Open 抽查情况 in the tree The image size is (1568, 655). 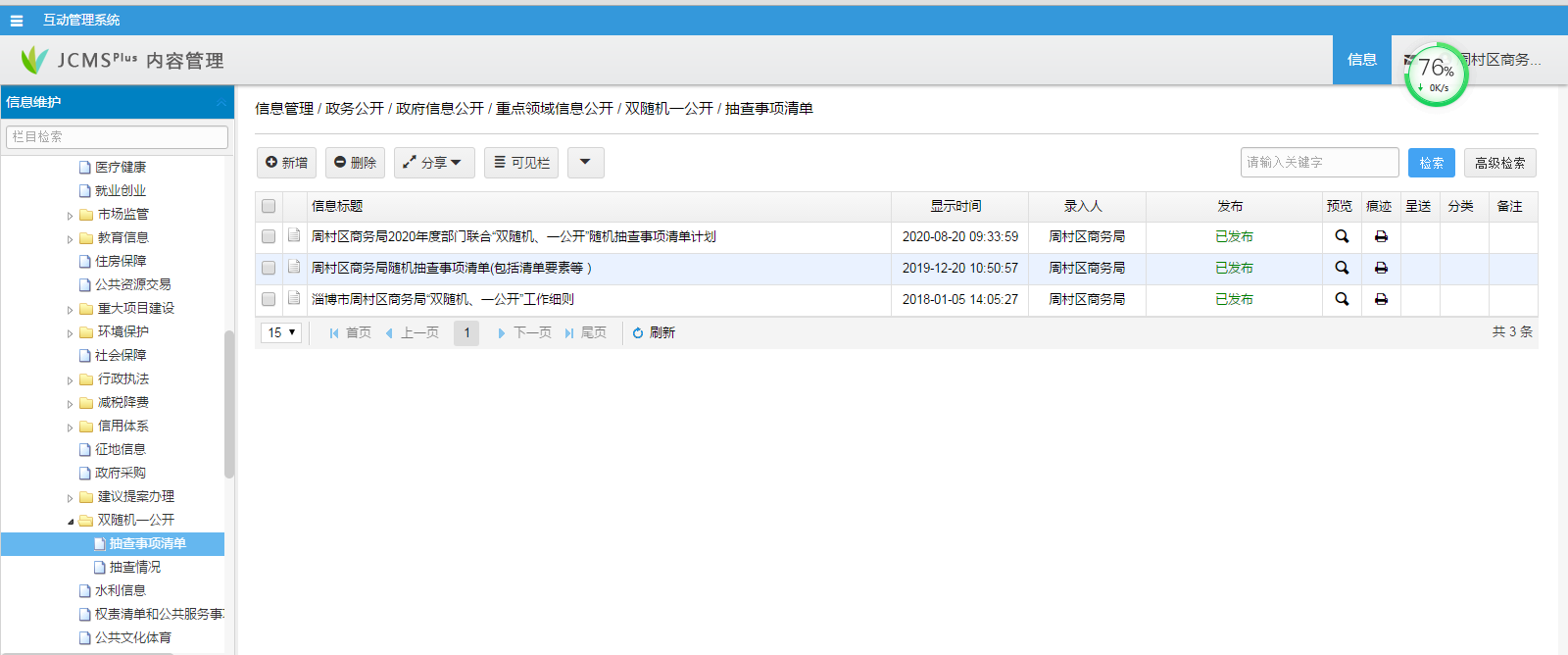127,568
